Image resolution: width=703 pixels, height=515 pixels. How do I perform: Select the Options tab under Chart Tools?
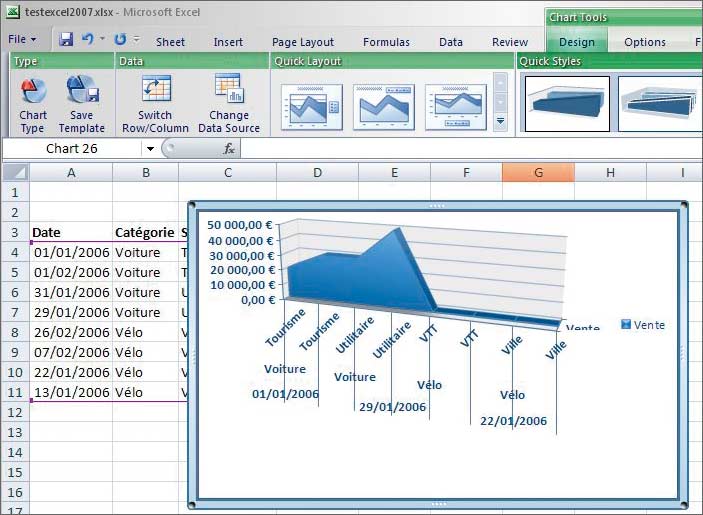coord(645,42)
